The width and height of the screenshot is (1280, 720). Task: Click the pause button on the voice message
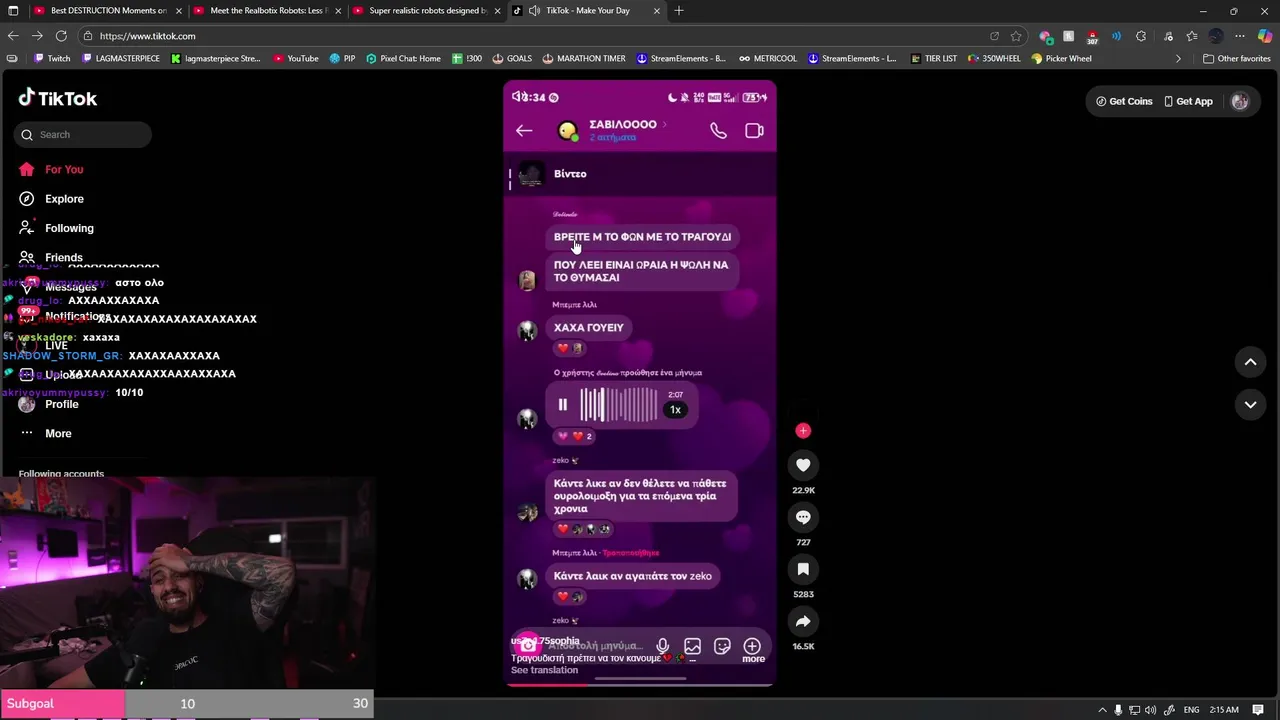(562, 405)
